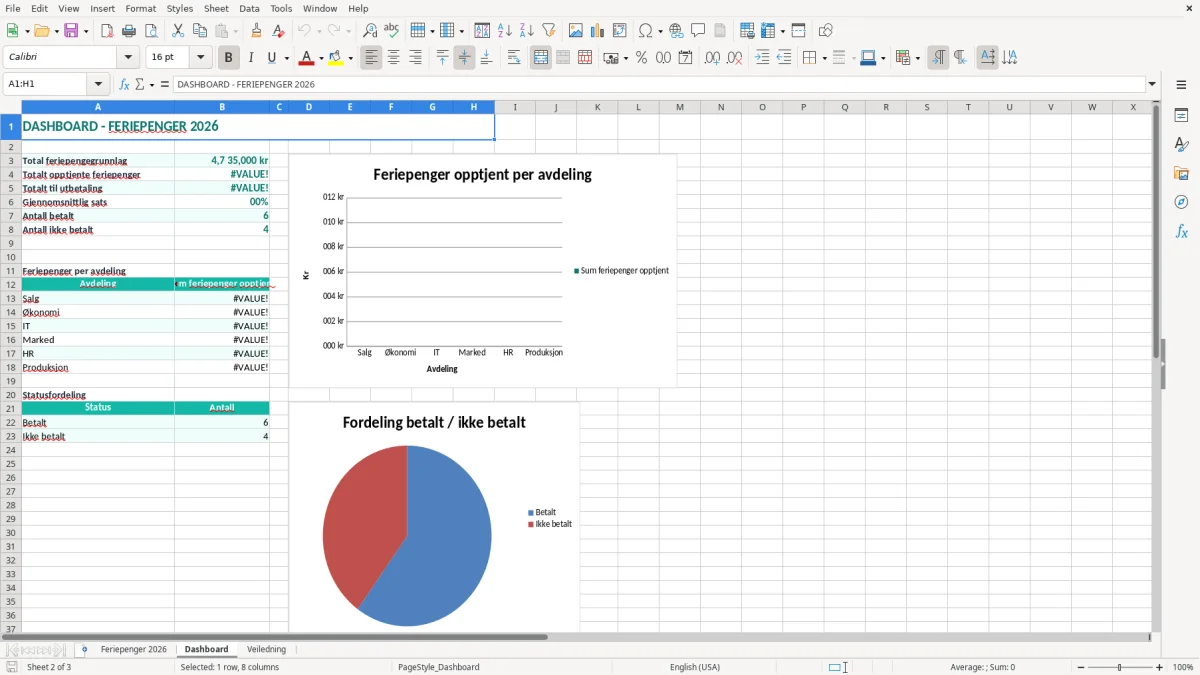Open the Borders dropdown arrow
This screenshot has width=1200, height=675.
823,58
